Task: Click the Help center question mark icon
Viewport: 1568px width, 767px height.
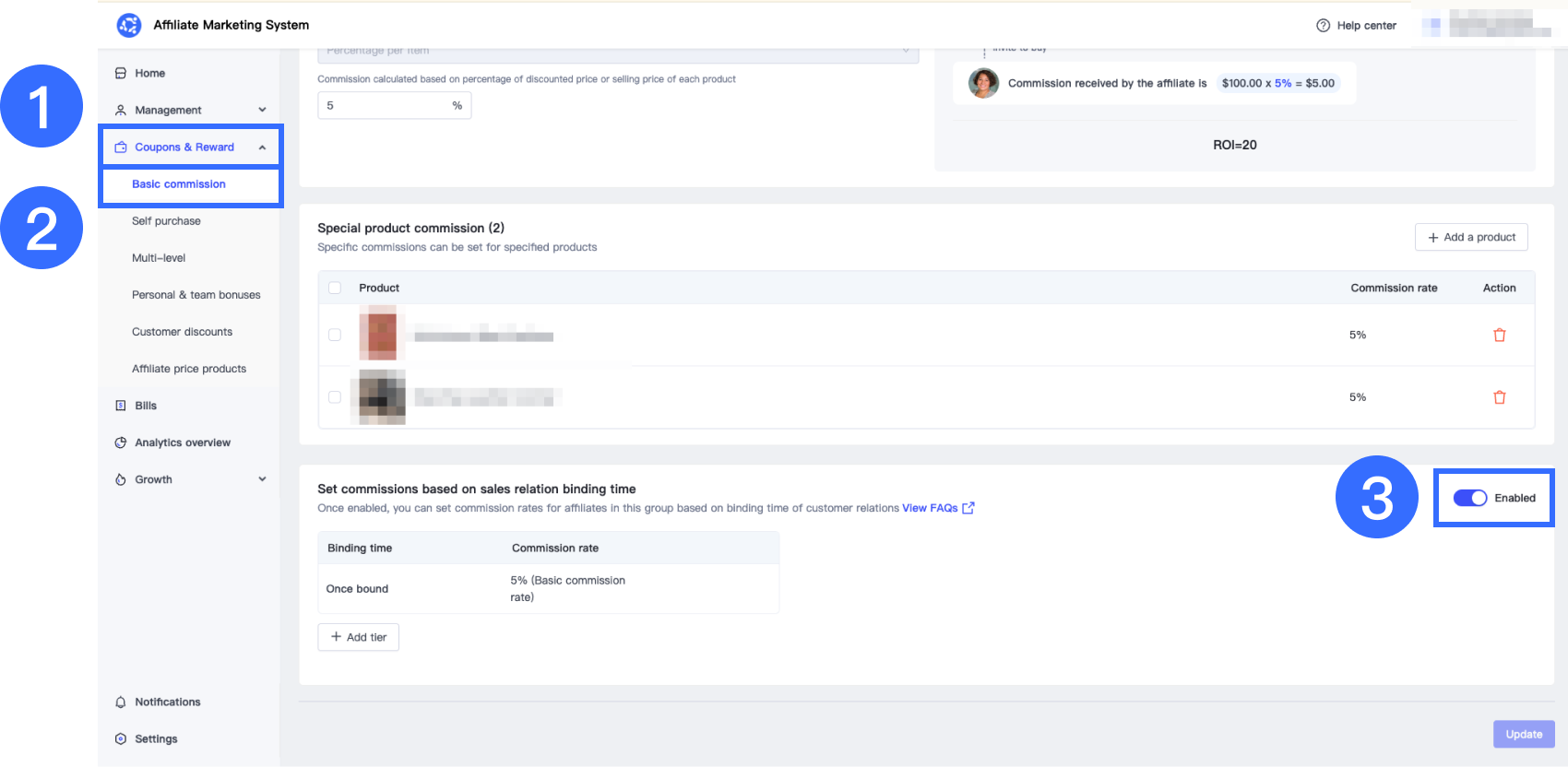Action: (1323, 26)
